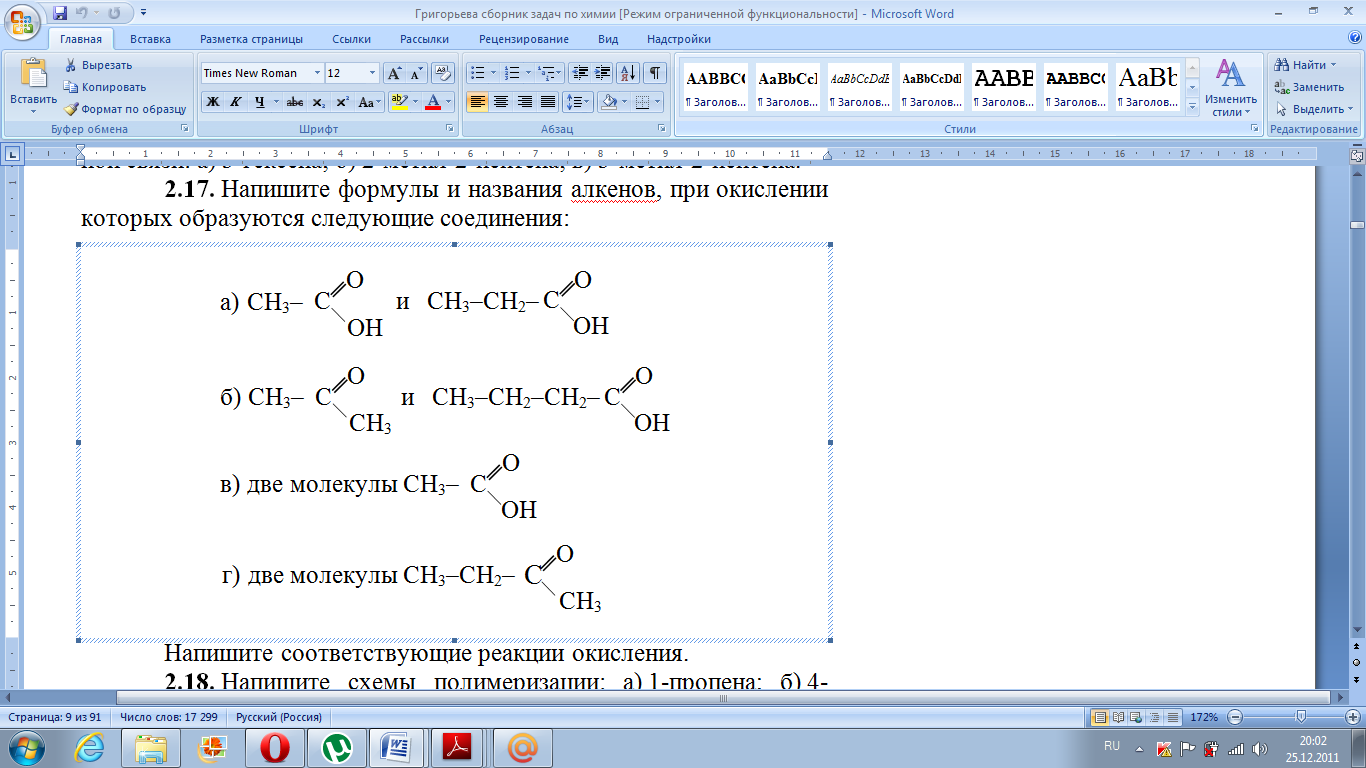Click the zoom slider handle
Viewport: 1366px width, 768px height.
pos(1300,717)
